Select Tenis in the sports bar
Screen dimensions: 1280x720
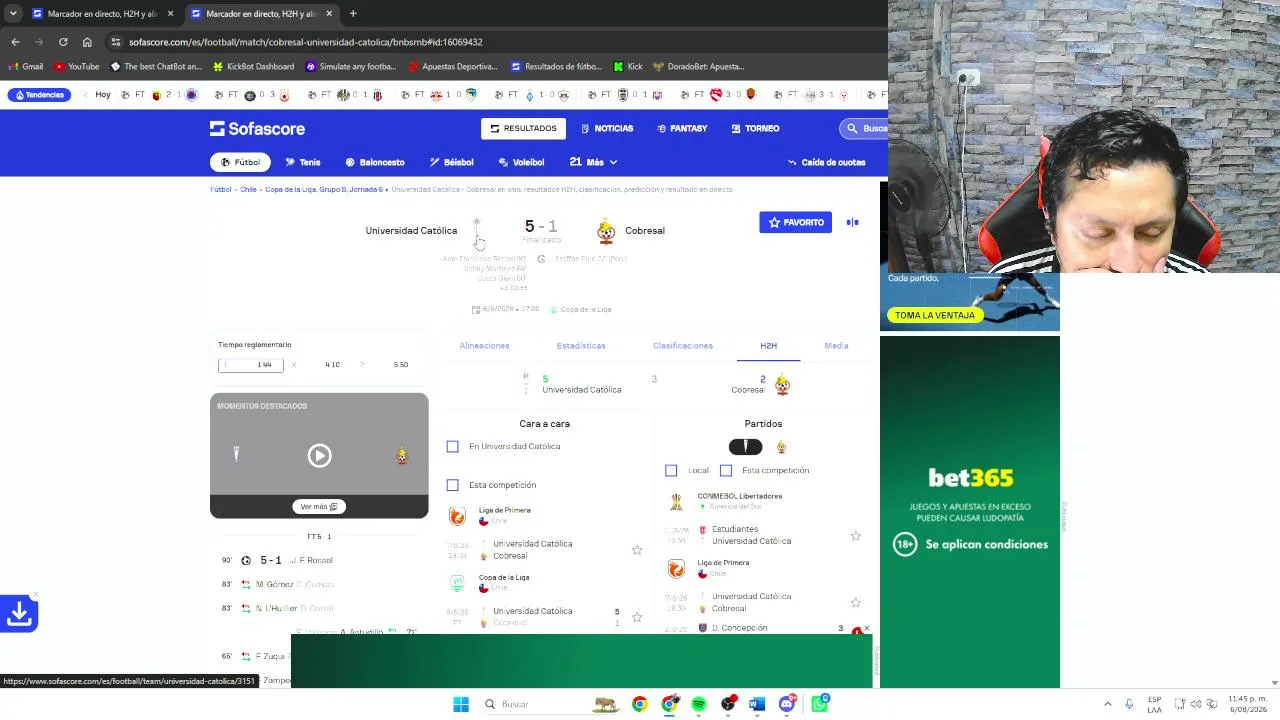click(x=303, y=162)
